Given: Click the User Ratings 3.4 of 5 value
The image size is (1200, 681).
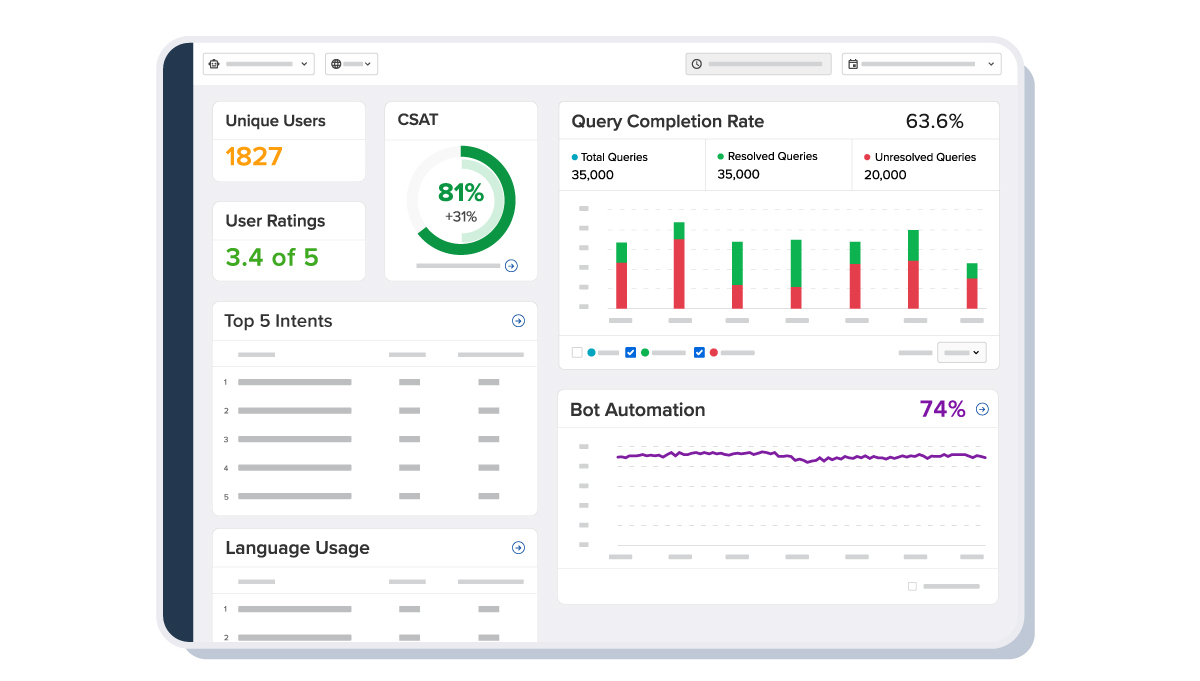Looking at the screenshot, I should click(272, 257).
